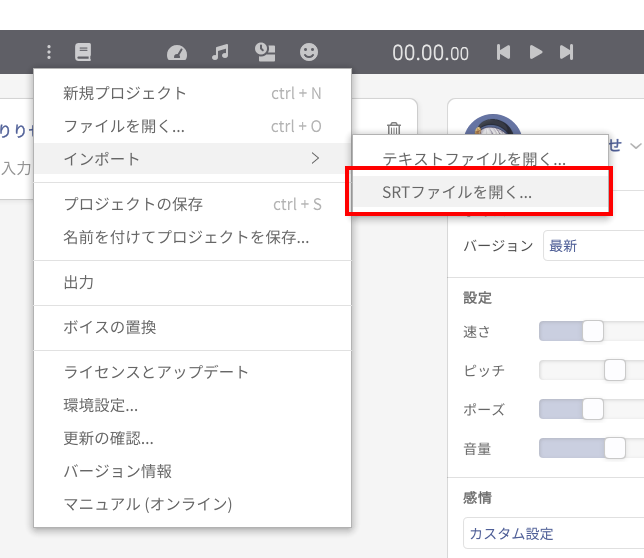Open マニュアル (オンライン)
Viewport: 644px width, 558px height.
pyautogui.click(x=192, y=504)
